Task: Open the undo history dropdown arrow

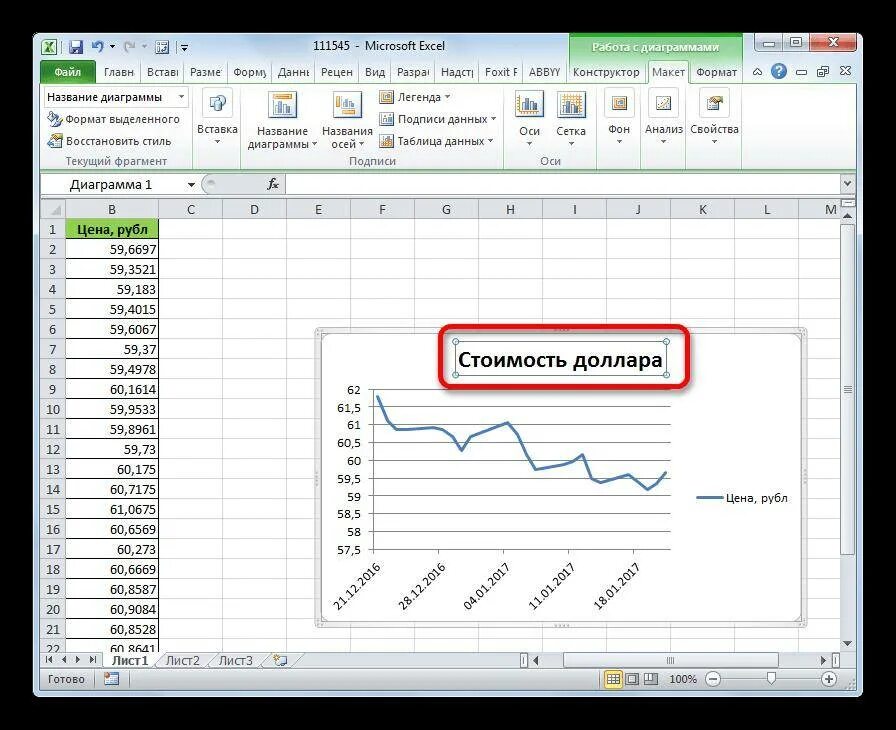Action: (113, 47)
